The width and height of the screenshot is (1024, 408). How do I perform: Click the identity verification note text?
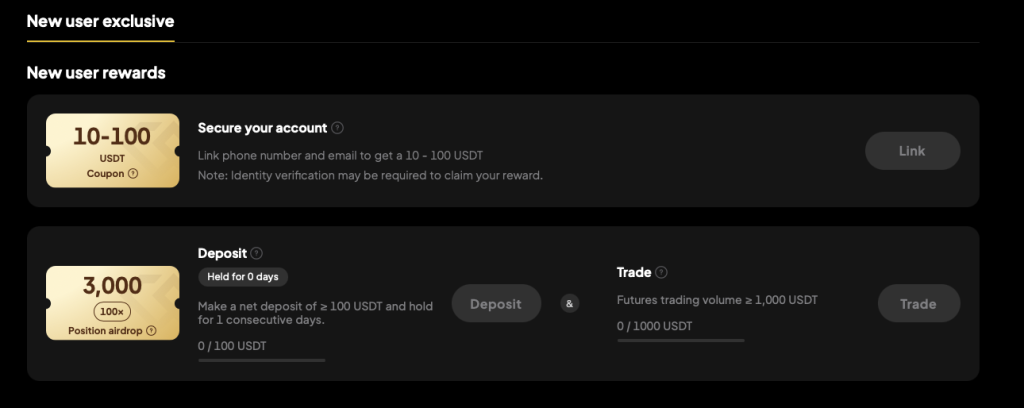click(370, 176)
